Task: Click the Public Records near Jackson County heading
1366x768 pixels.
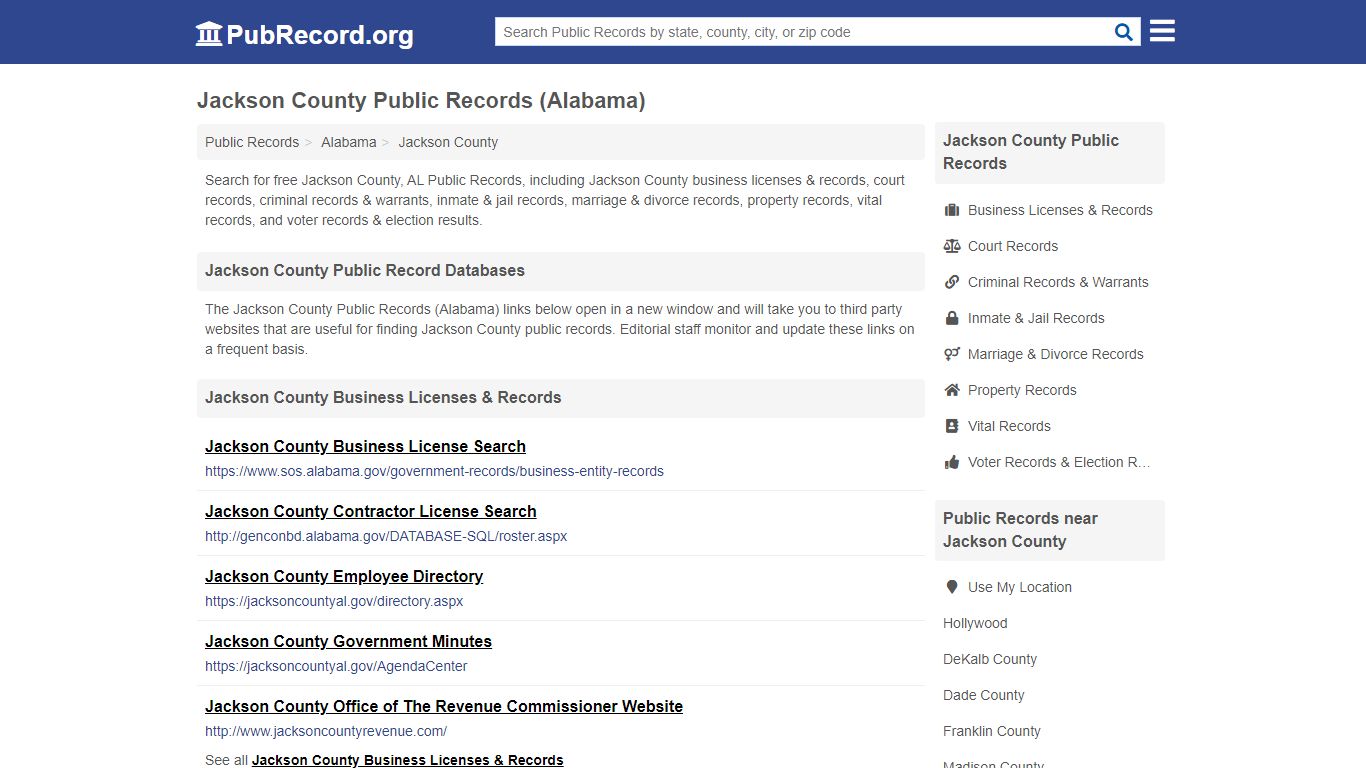Action: [1020, 530]
